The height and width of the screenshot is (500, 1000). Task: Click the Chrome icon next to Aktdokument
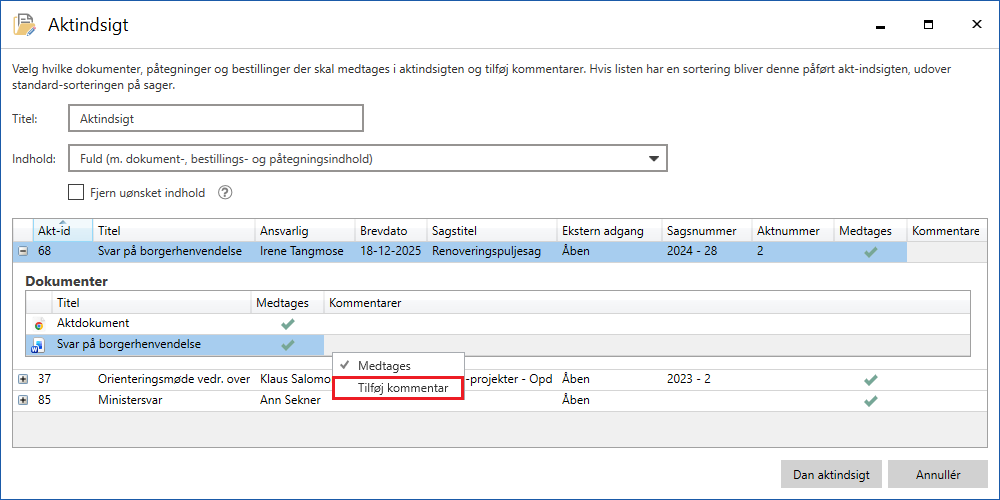pyautogui.click(x=38, y=324)
